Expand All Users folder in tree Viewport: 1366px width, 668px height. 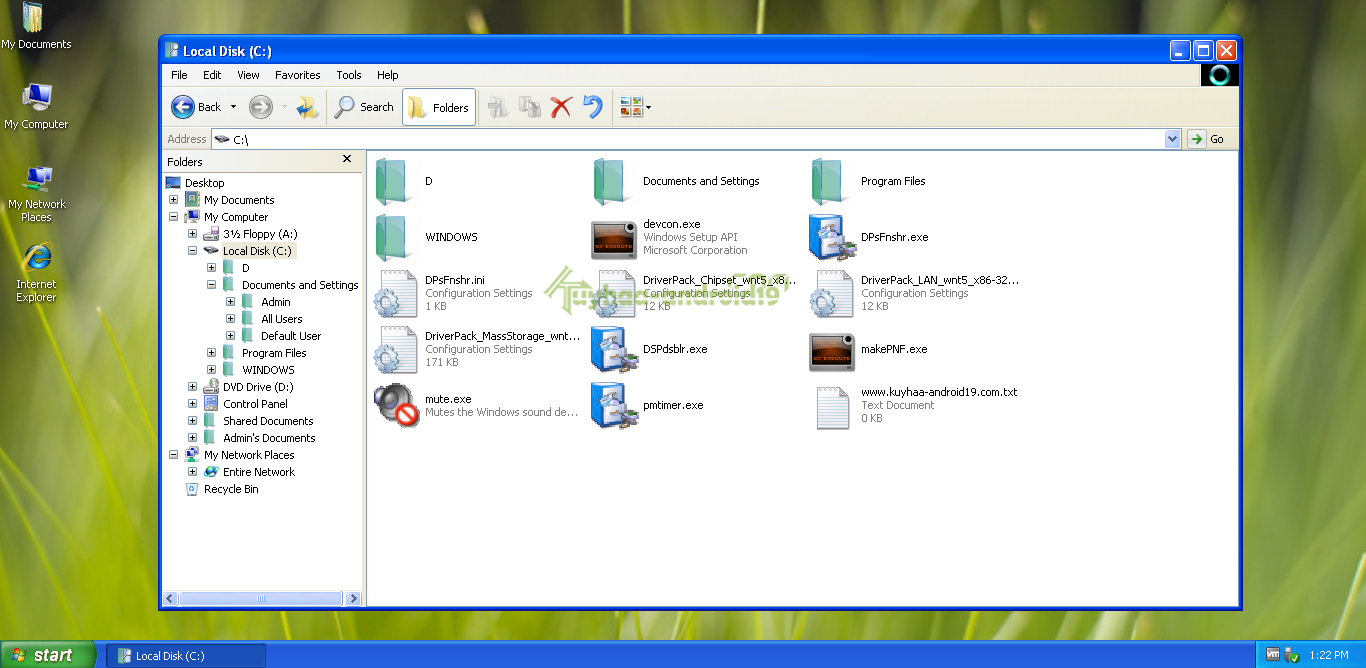point(231,319)
